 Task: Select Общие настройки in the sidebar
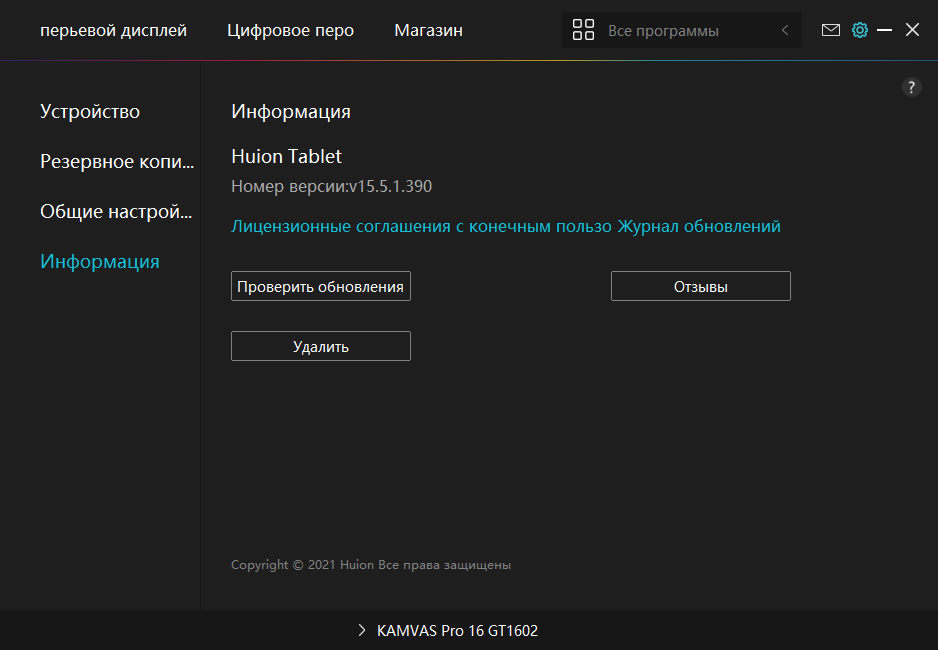[115, 212]
